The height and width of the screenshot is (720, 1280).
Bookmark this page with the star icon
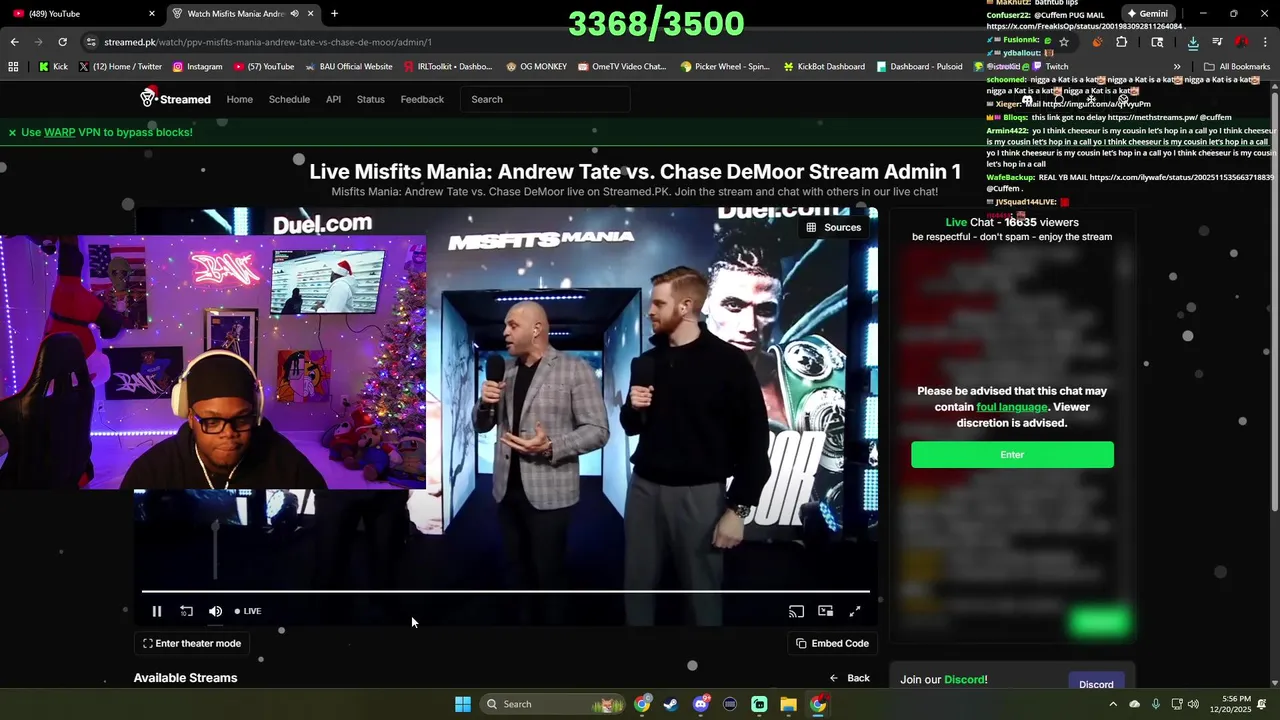pos(1063,42)
